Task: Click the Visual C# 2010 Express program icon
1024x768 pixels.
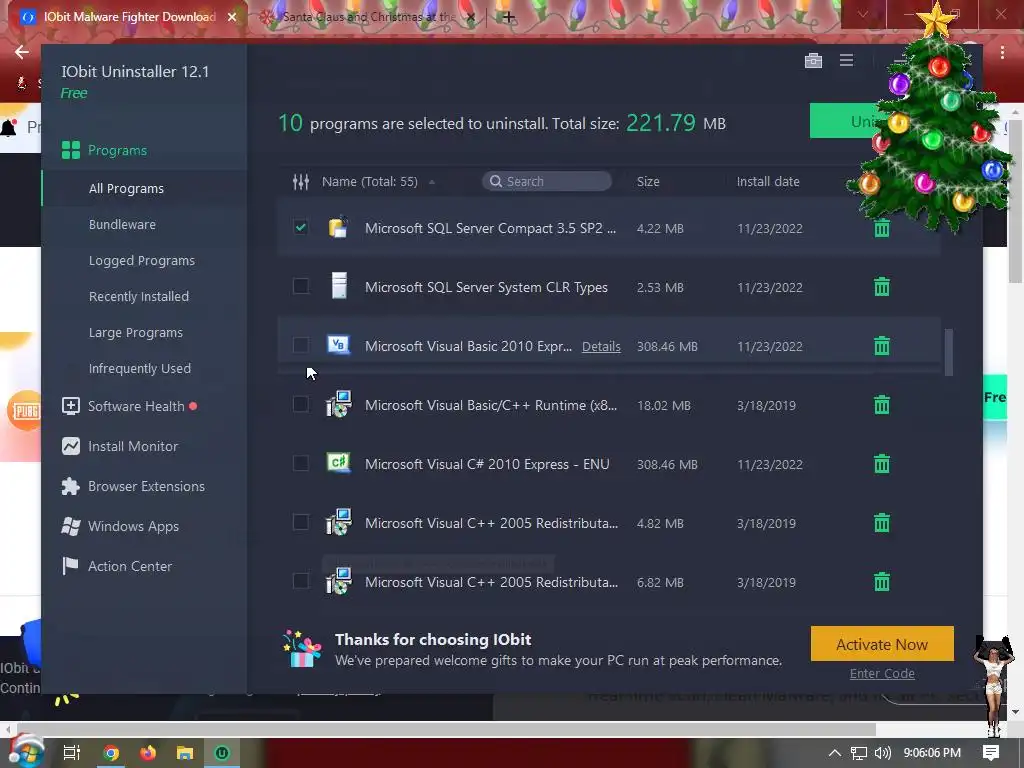Action: (x=338, y=463)
